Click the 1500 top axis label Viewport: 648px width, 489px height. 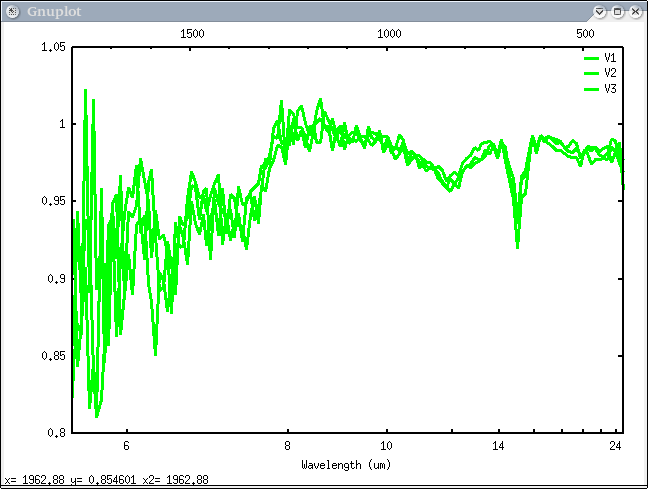pyautogui.click(x=192, y=33)
